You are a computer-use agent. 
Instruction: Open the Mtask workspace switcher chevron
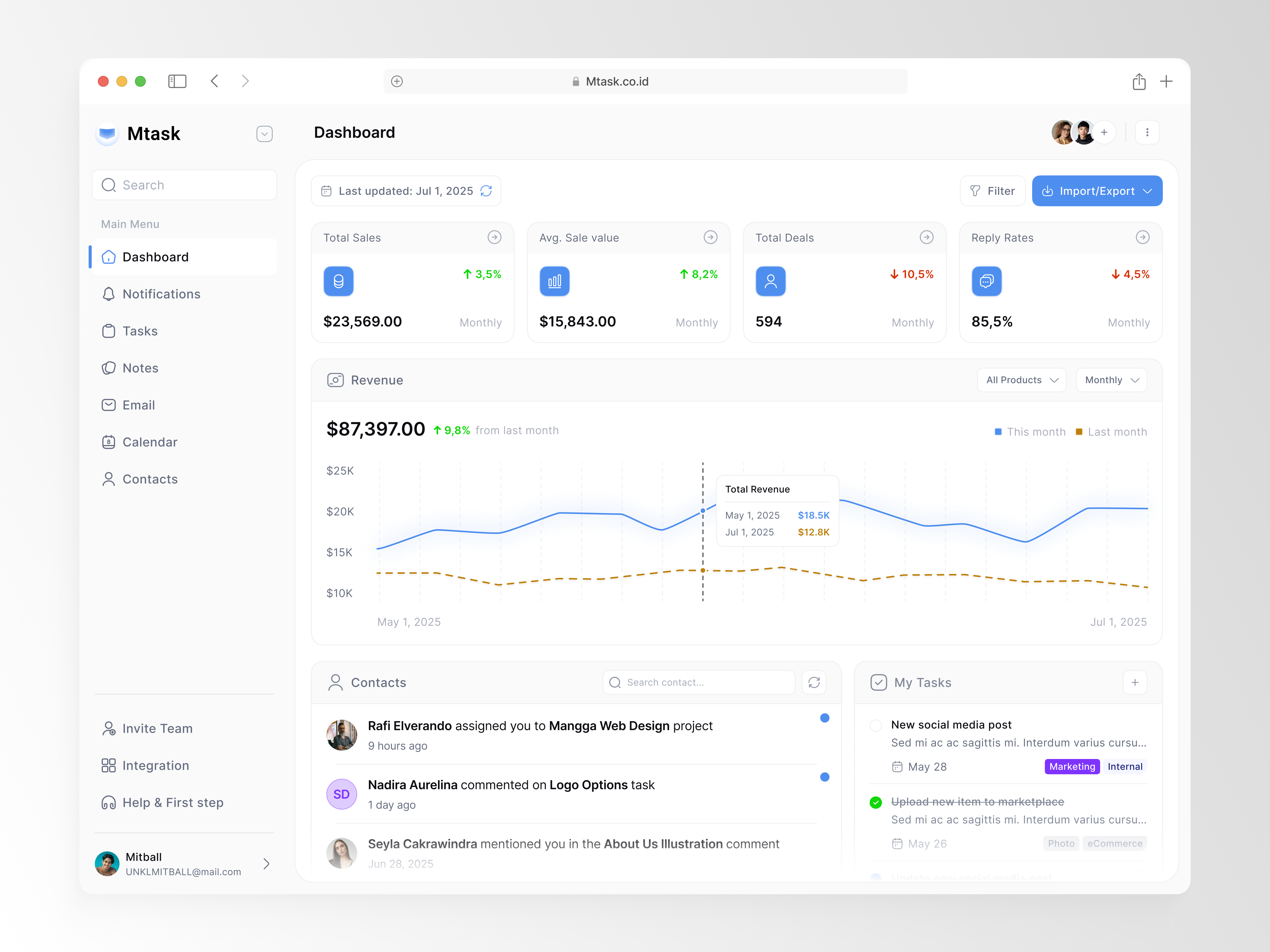click(264, 134)
